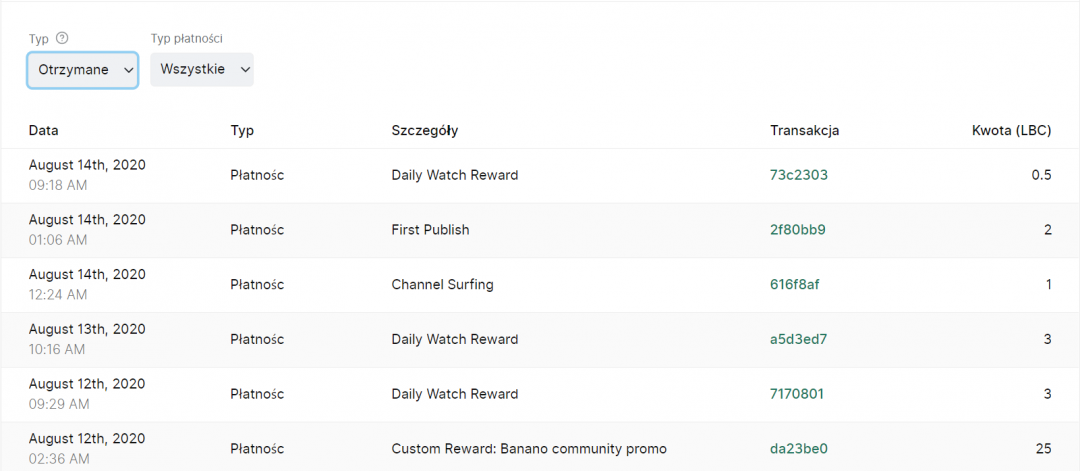Viewport: 1080px width, 471px height.
Task: Click the 0.5 LBC amount cell
Action: click(1041, 175)
